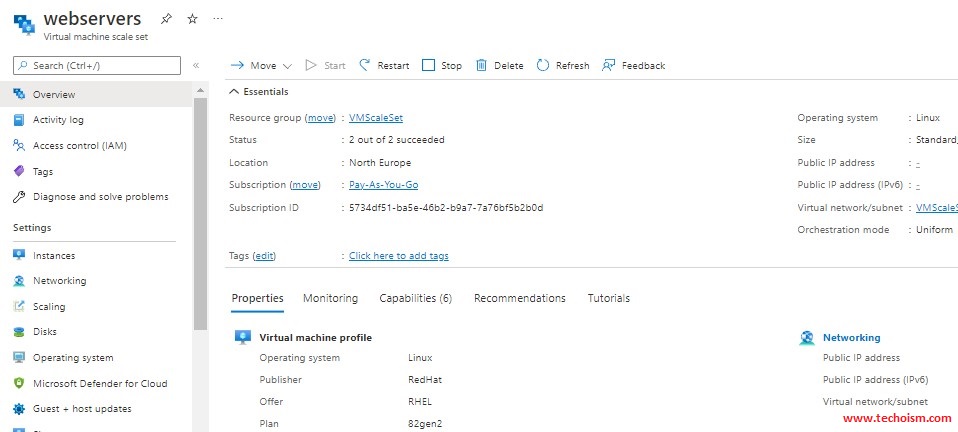Click the Refresh circular arrow icon
This screenshot has width=958, height=432.
[x=543, y=65]
